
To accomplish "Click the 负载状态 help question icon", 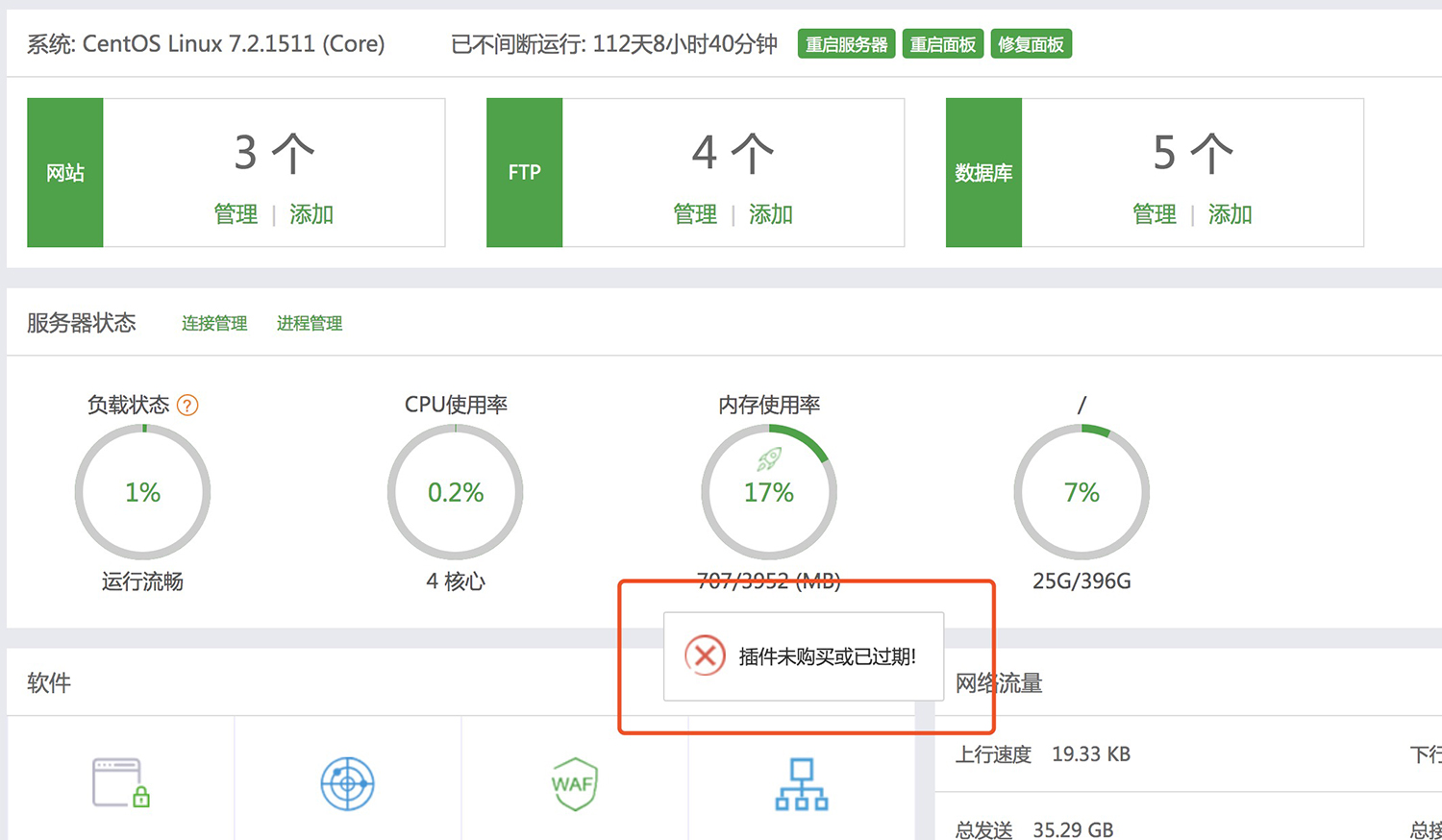I will click(188, 406).
